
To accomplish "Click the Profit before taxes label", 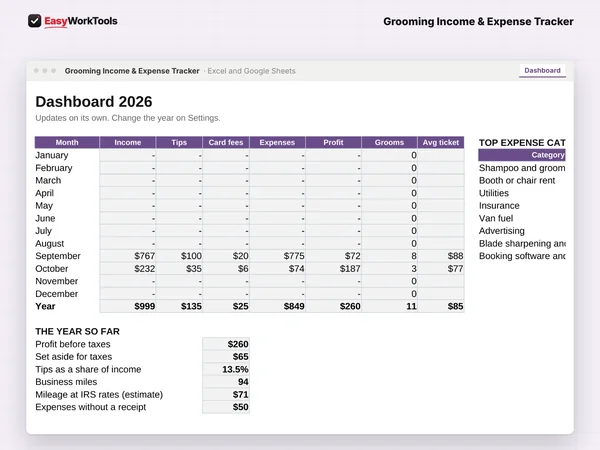I will tap(73, 344).
